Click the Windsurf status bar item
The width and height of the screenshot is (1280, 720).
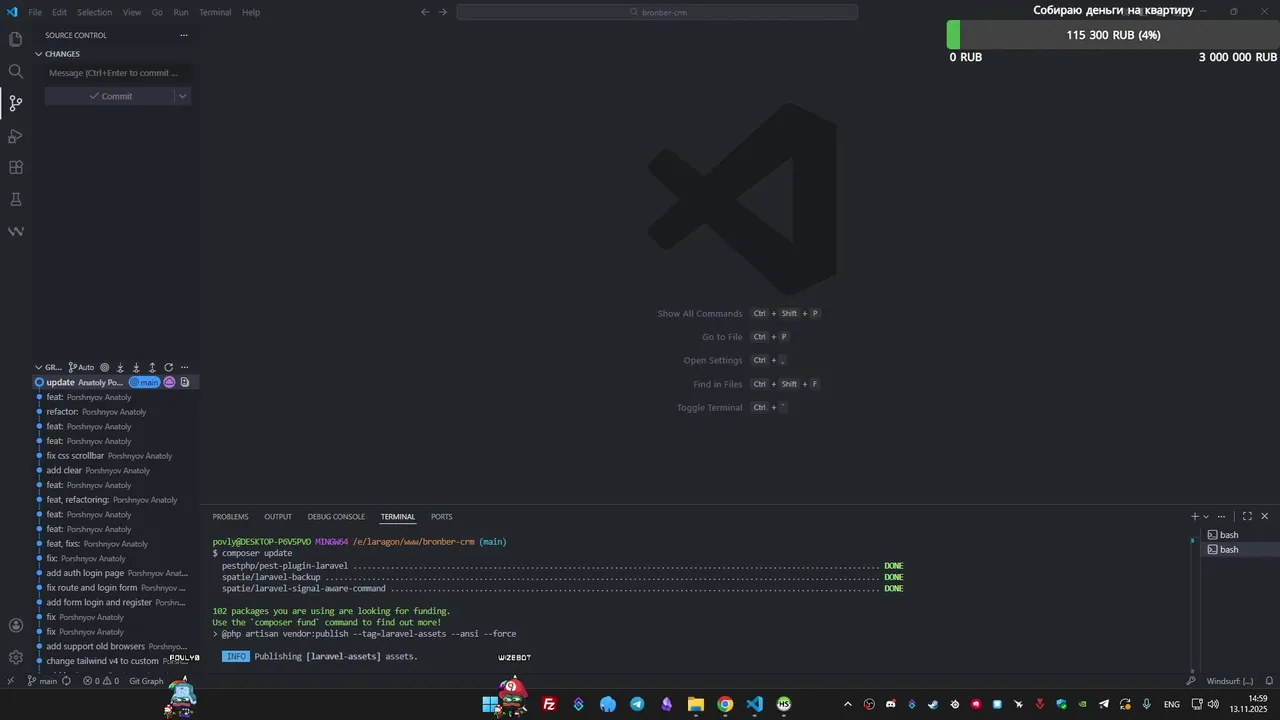click(x=1230, y=681)
